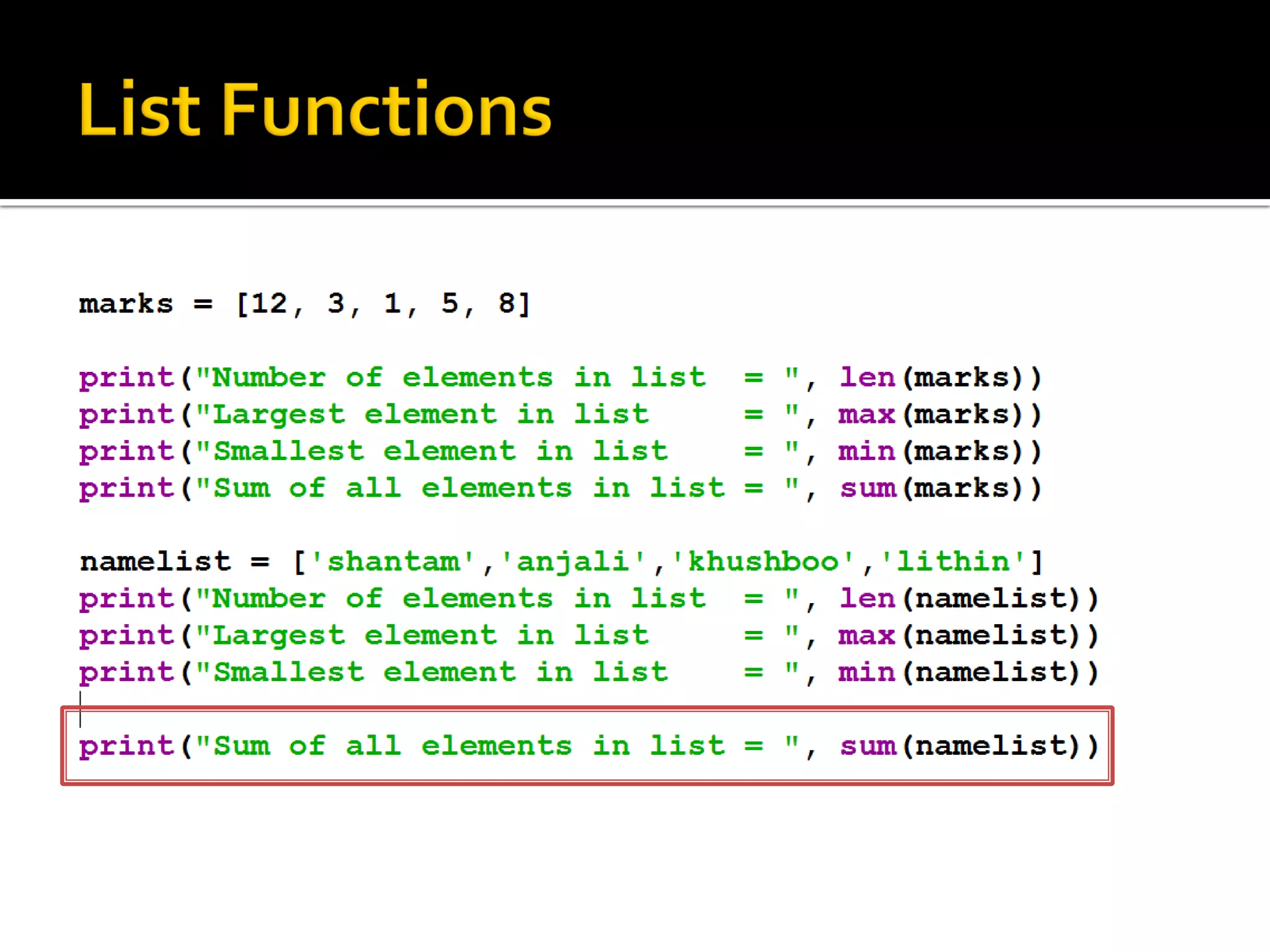This screenshot has height=952, width=1270.
Task: Click the 'khushboo' string in namelist
Action: click(x=763, y=562)
